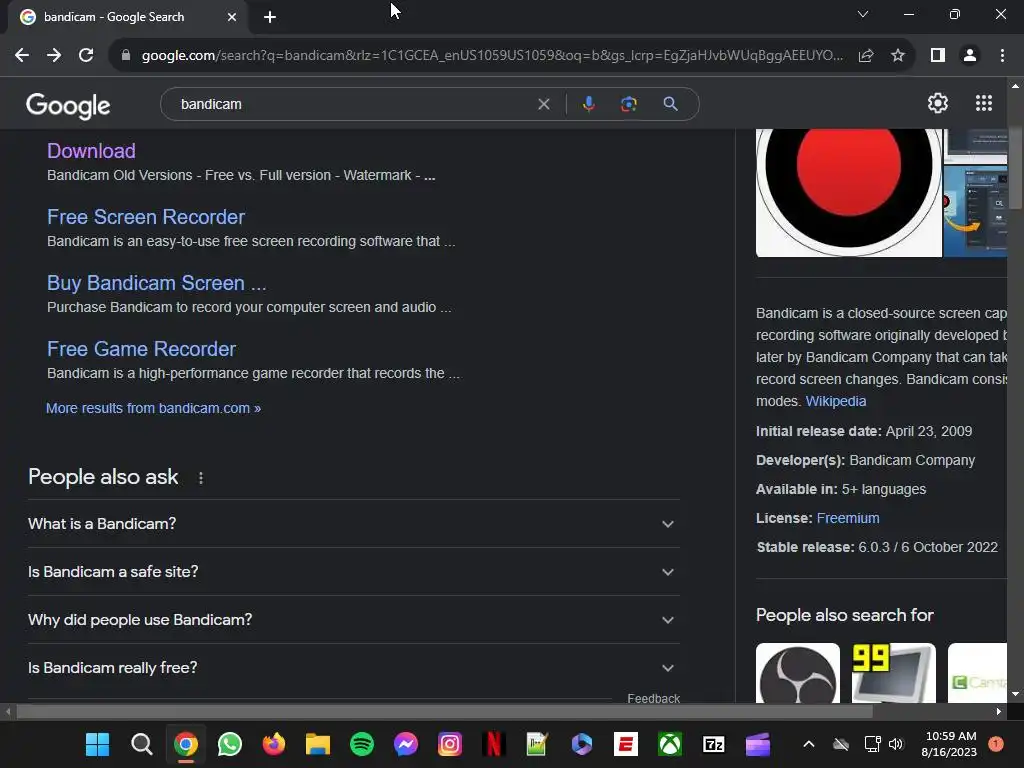Open the volume control in system tray
This screenshot has width=1024, height=768.
[896, 744]
